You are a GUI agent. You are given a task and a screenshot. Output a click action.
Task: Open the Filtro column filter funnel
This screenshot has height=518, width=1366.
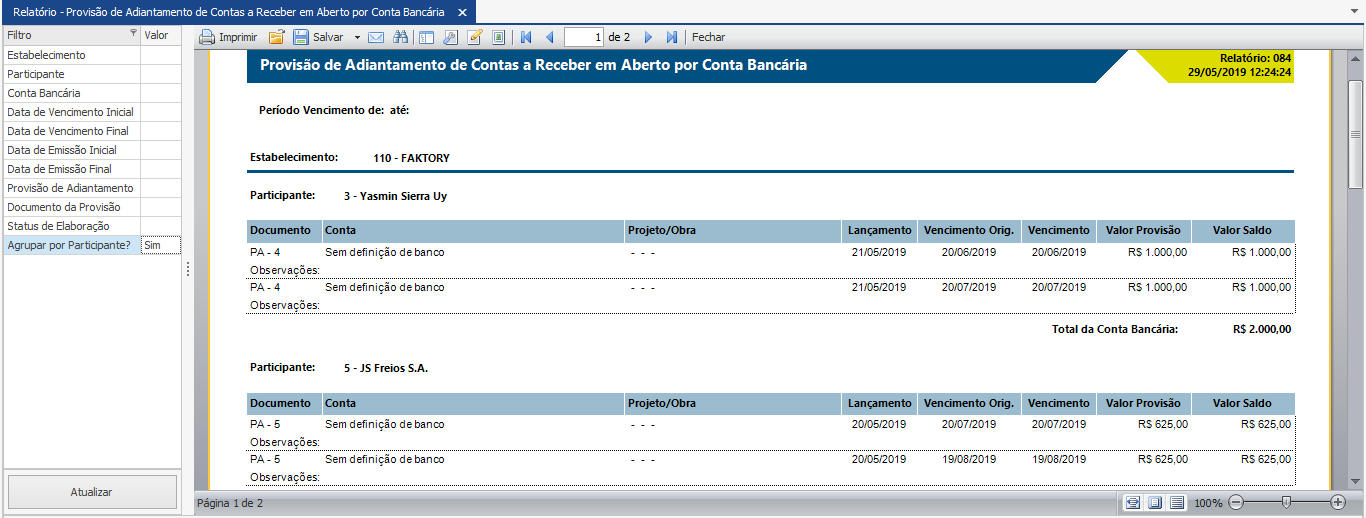click(x=134, y=34)
